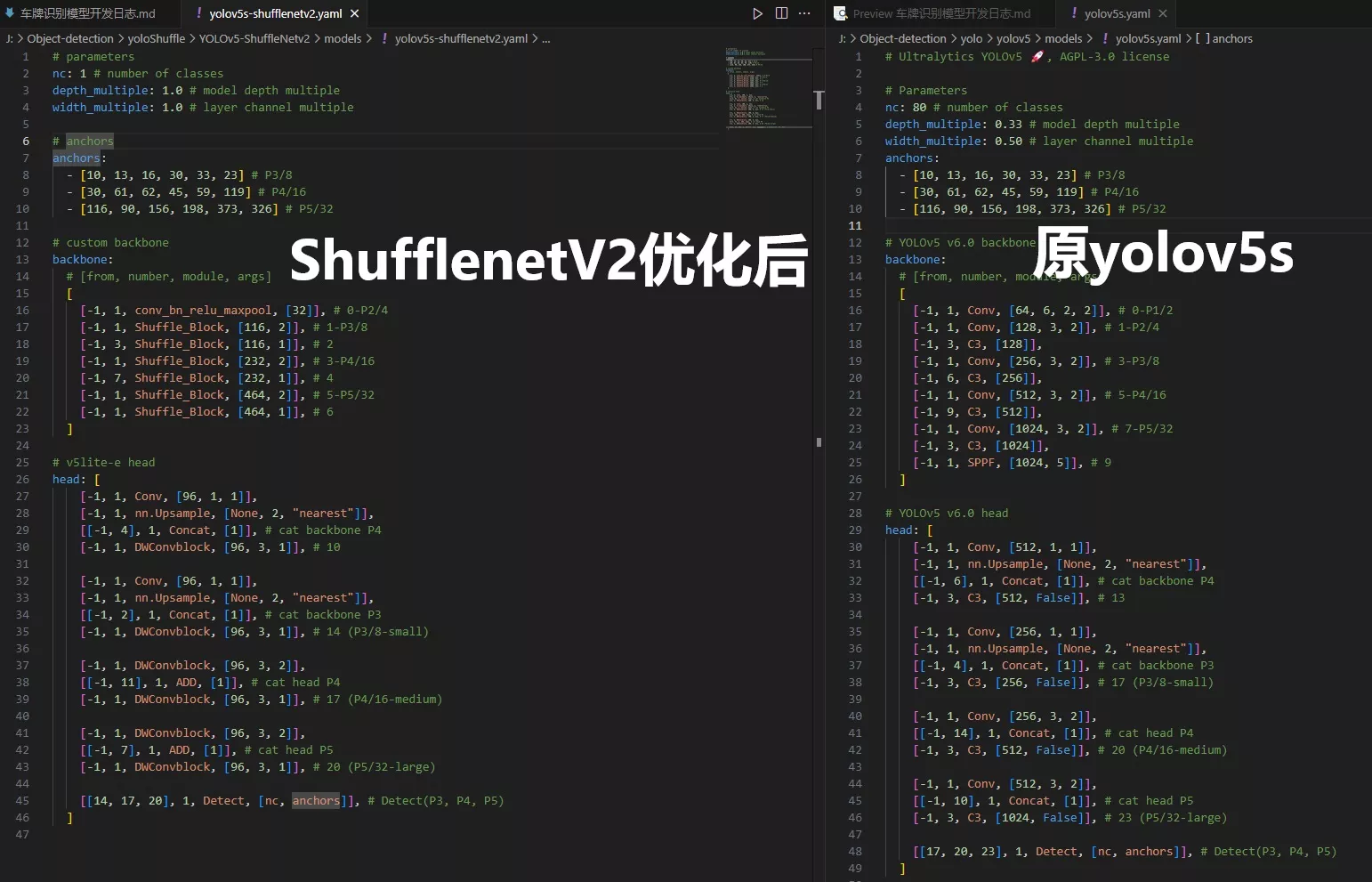Click the YOLOv5-ShuffleNetv2 breadcrumb

point(254,38)
